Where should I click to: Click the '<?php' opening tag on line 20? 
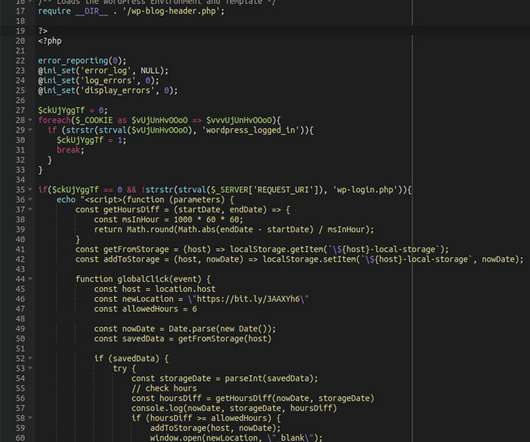pyautogui.click(x=50, y=41)
